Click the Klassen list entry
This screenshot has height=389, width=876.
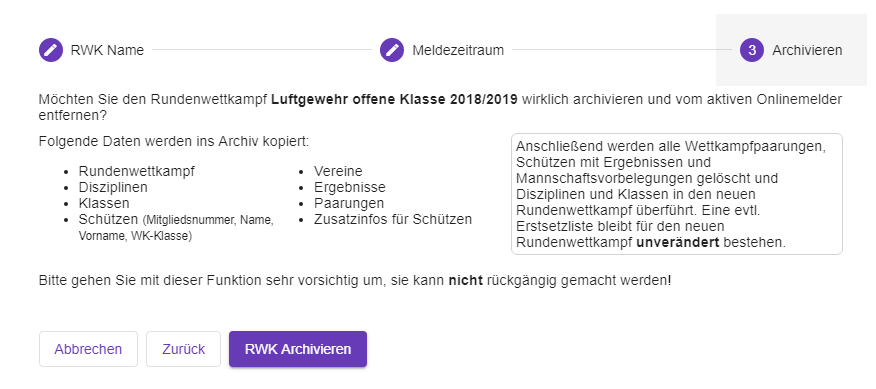coord(104,203)
